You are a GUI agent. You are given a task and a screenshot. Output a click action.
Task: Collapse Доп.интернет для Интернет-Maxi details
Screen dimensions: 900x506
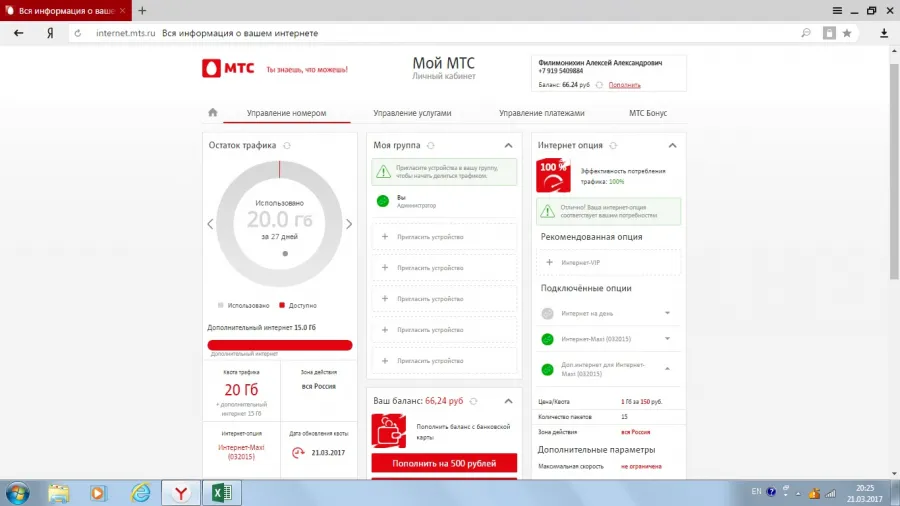pos(668,369)
